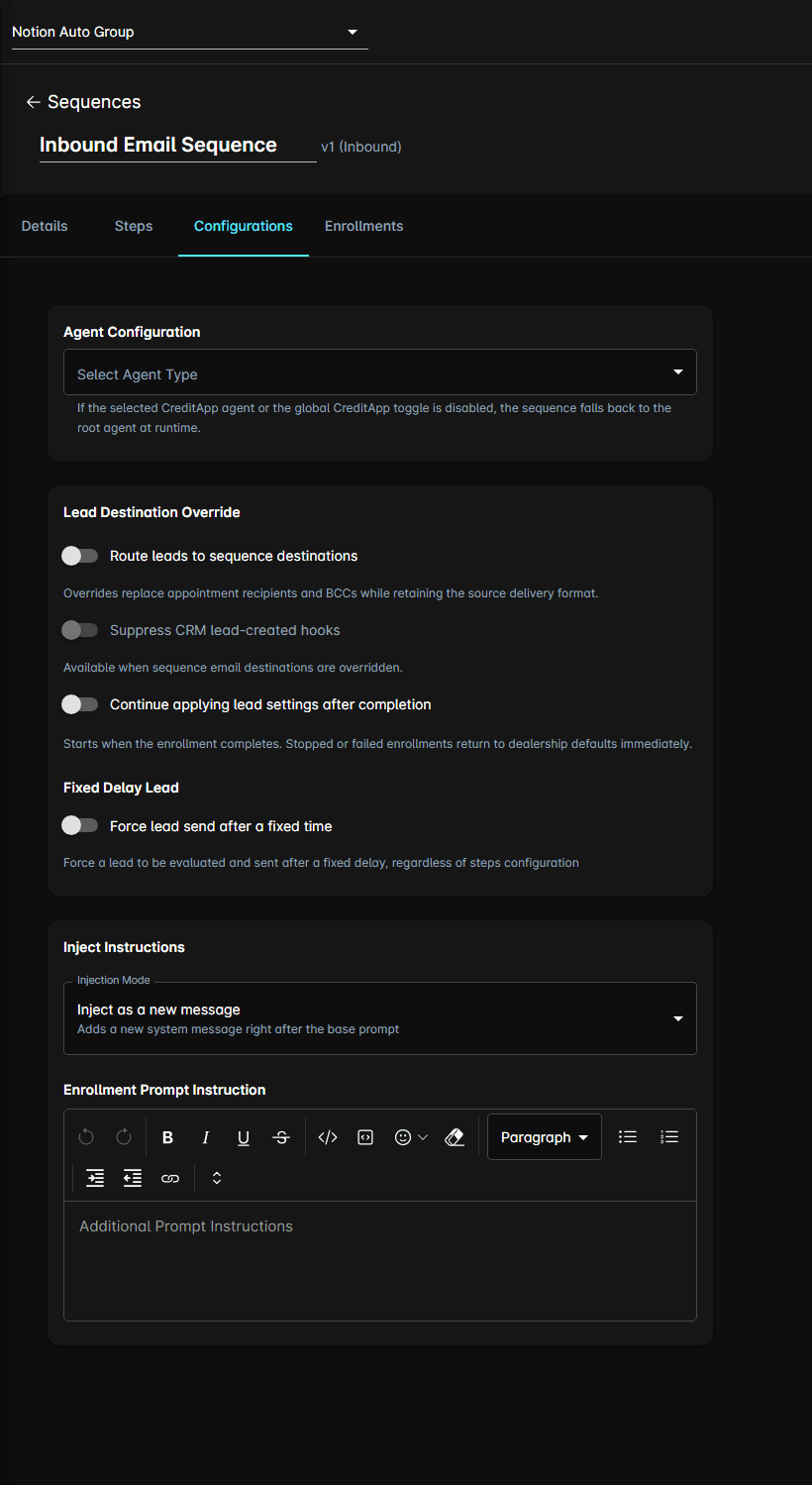Screen dimensions: 812x1485
Task: Insert a numbered list
Action: coord(669,1137)
